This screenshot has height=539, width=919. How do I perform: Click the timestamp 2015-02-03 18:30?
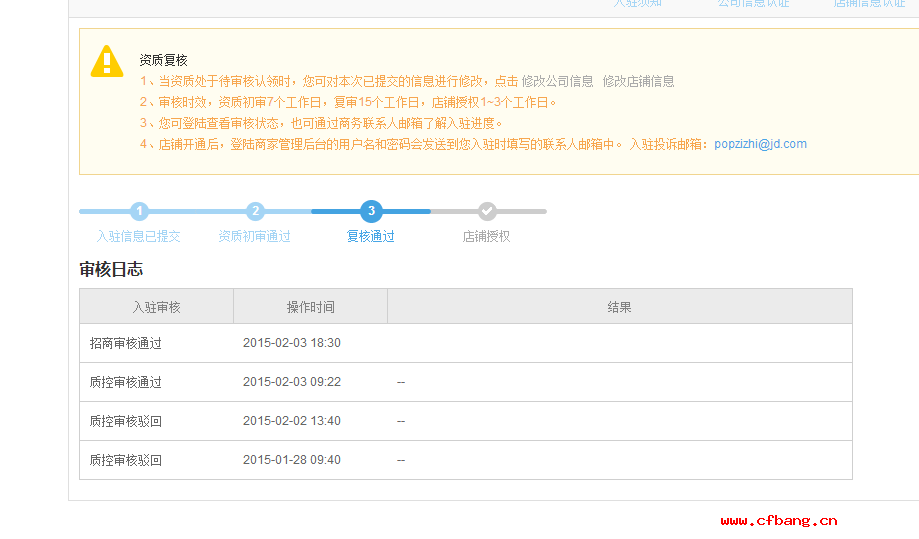tap(292, 343)
